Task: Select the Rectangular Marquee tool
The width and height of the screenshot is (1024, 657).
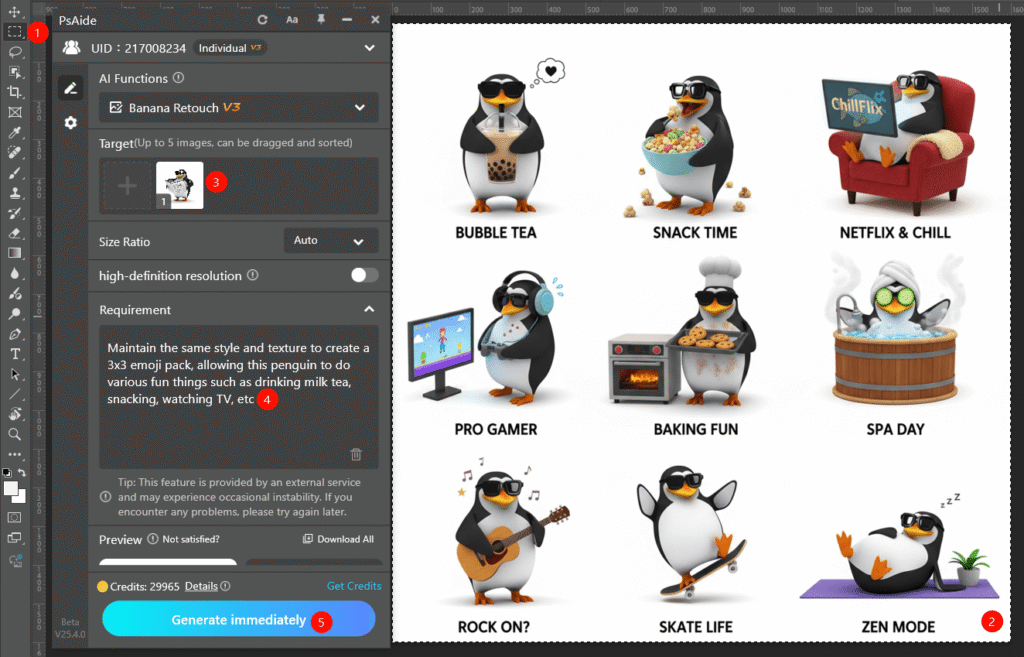Action: pyautogui.click(x=15, y=32)
